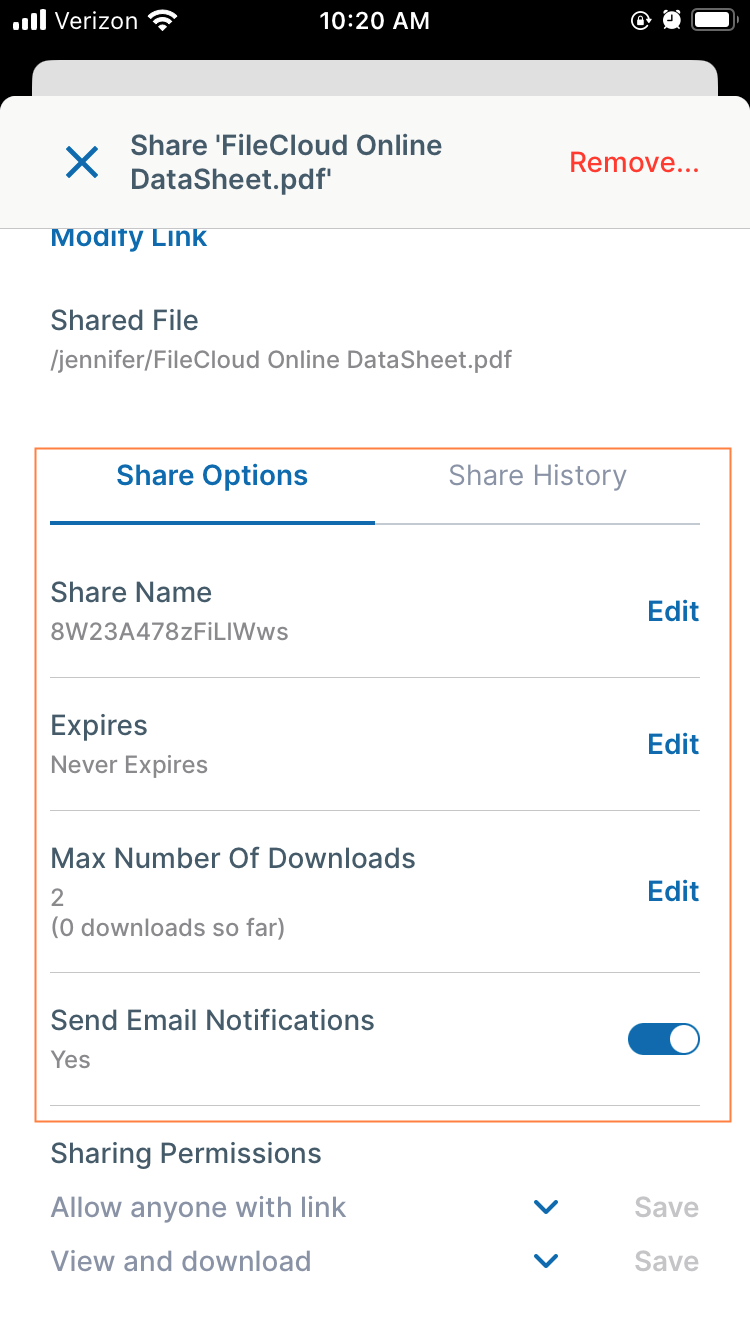Disable Send Email Notifications switch
Screen dimensions: 750x1334
(x=663, y=1040)
